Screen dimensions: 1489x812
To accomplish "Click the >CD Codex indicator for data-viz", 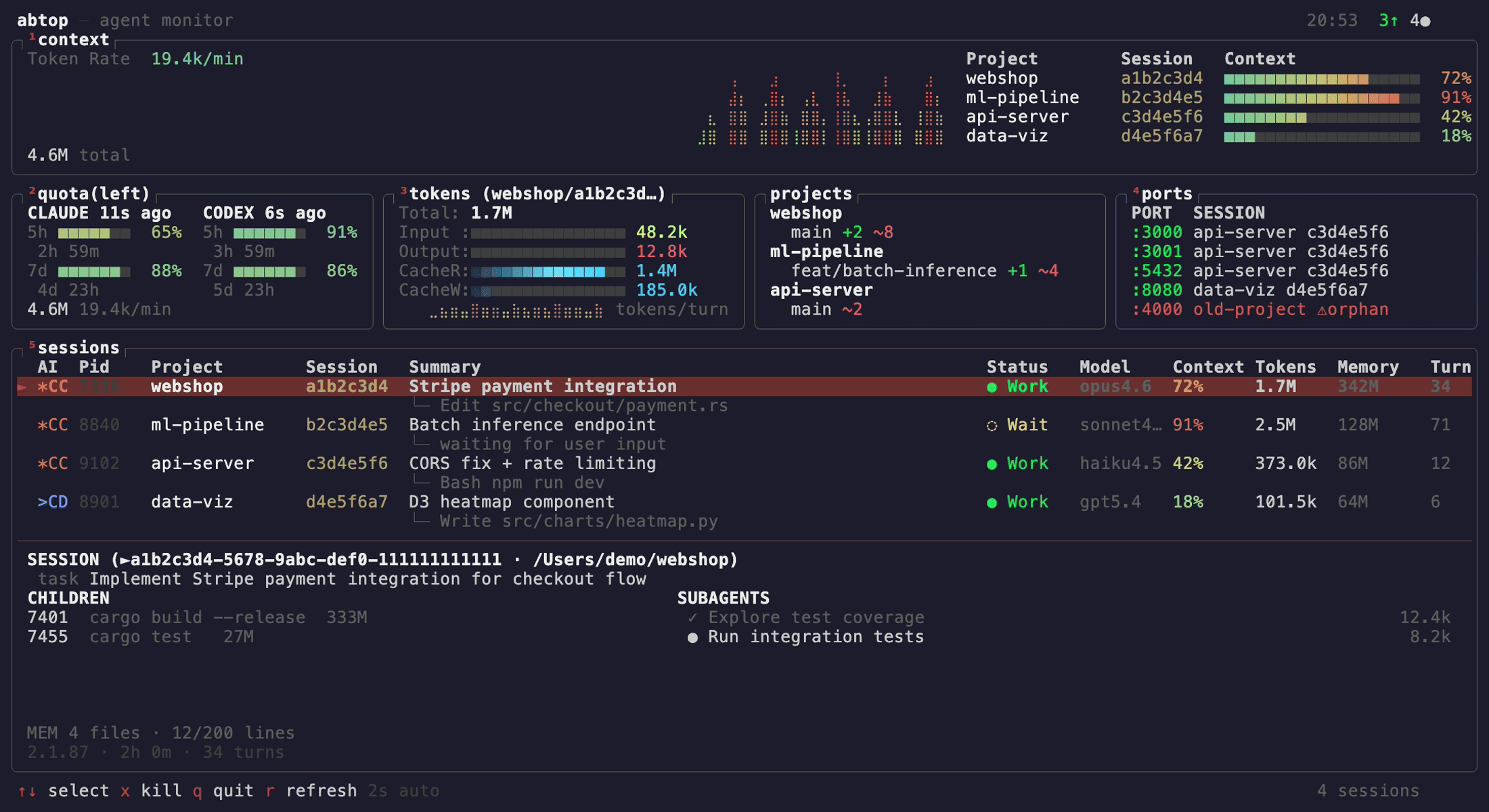I will click(52, 502).
